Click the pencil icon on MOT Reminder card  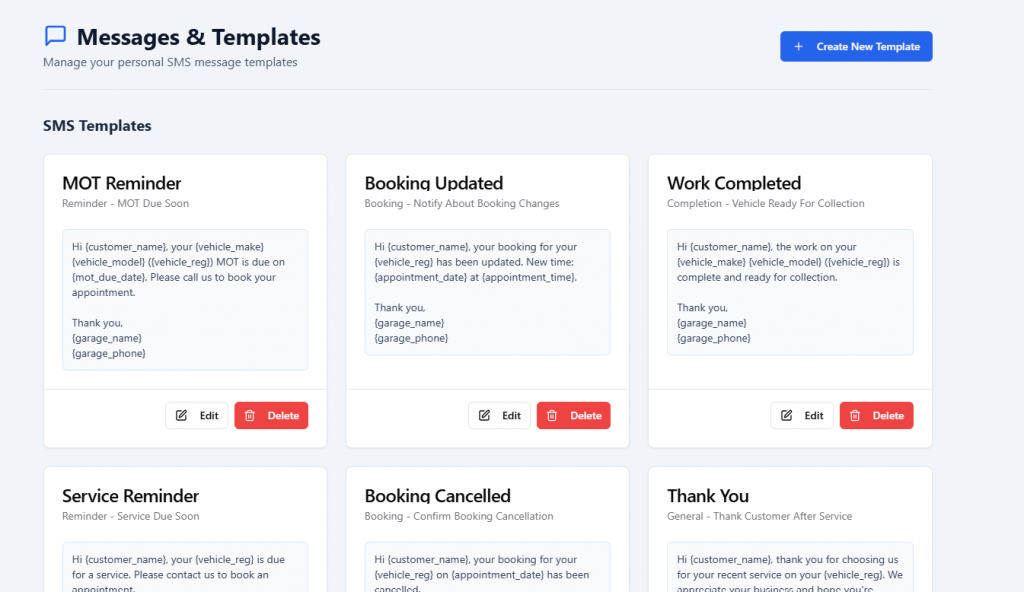(182, 416)
